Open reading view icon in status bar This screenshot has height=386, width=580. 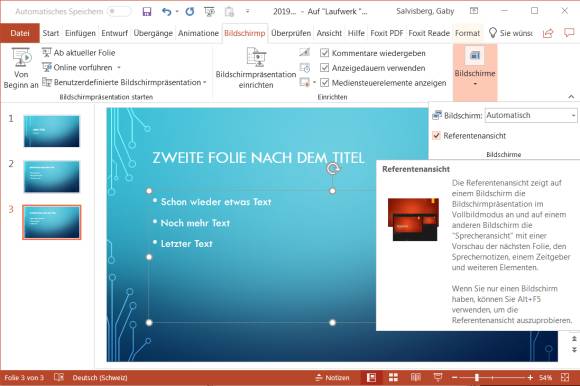coord(415,377)
